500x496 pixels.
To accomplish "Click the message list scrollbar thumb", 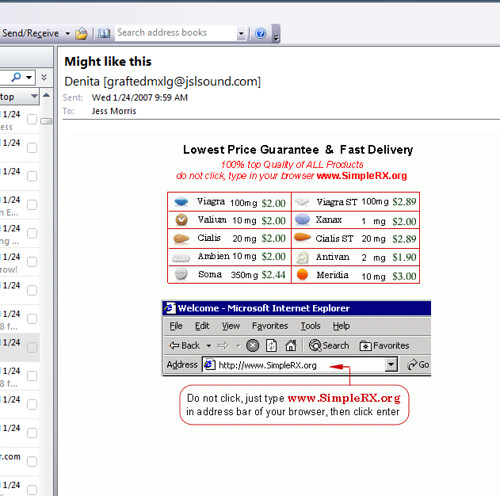I will [46, 121].
